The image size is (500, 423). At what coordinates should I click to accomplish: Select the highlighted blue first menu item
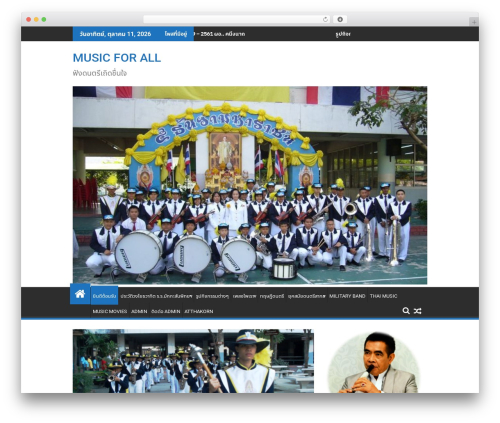pos(104,296)
